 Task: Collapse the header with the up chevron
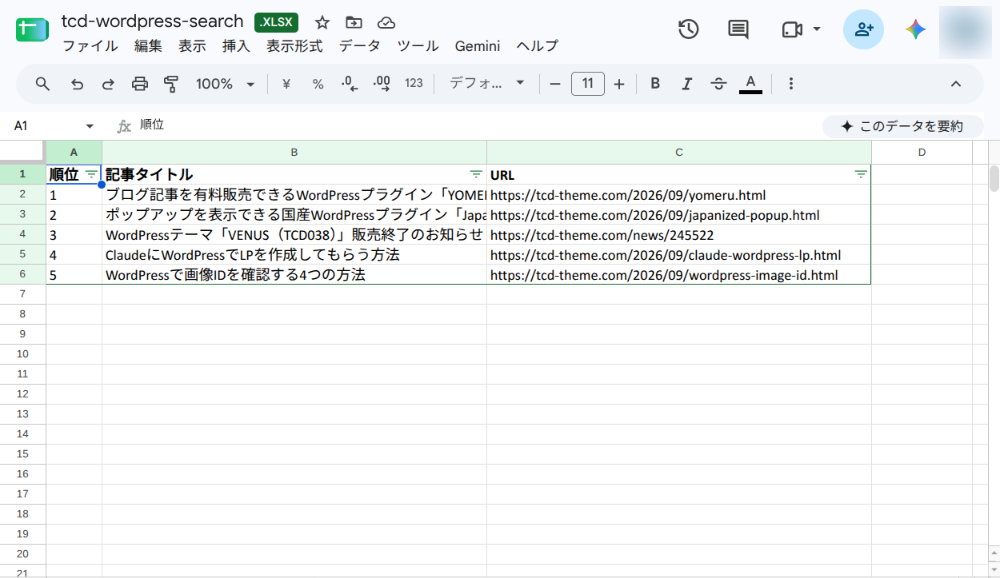tap(955, 84)
